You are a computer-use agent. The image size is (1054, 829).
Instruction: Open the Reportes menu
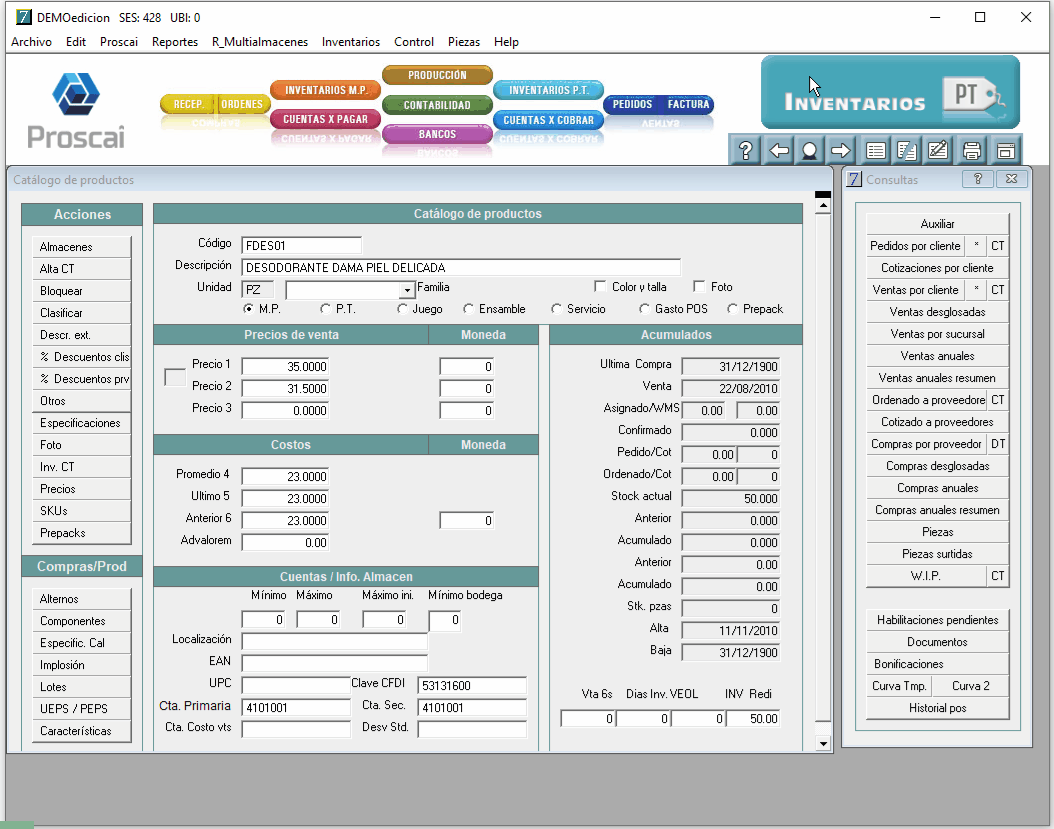[175, 42]
